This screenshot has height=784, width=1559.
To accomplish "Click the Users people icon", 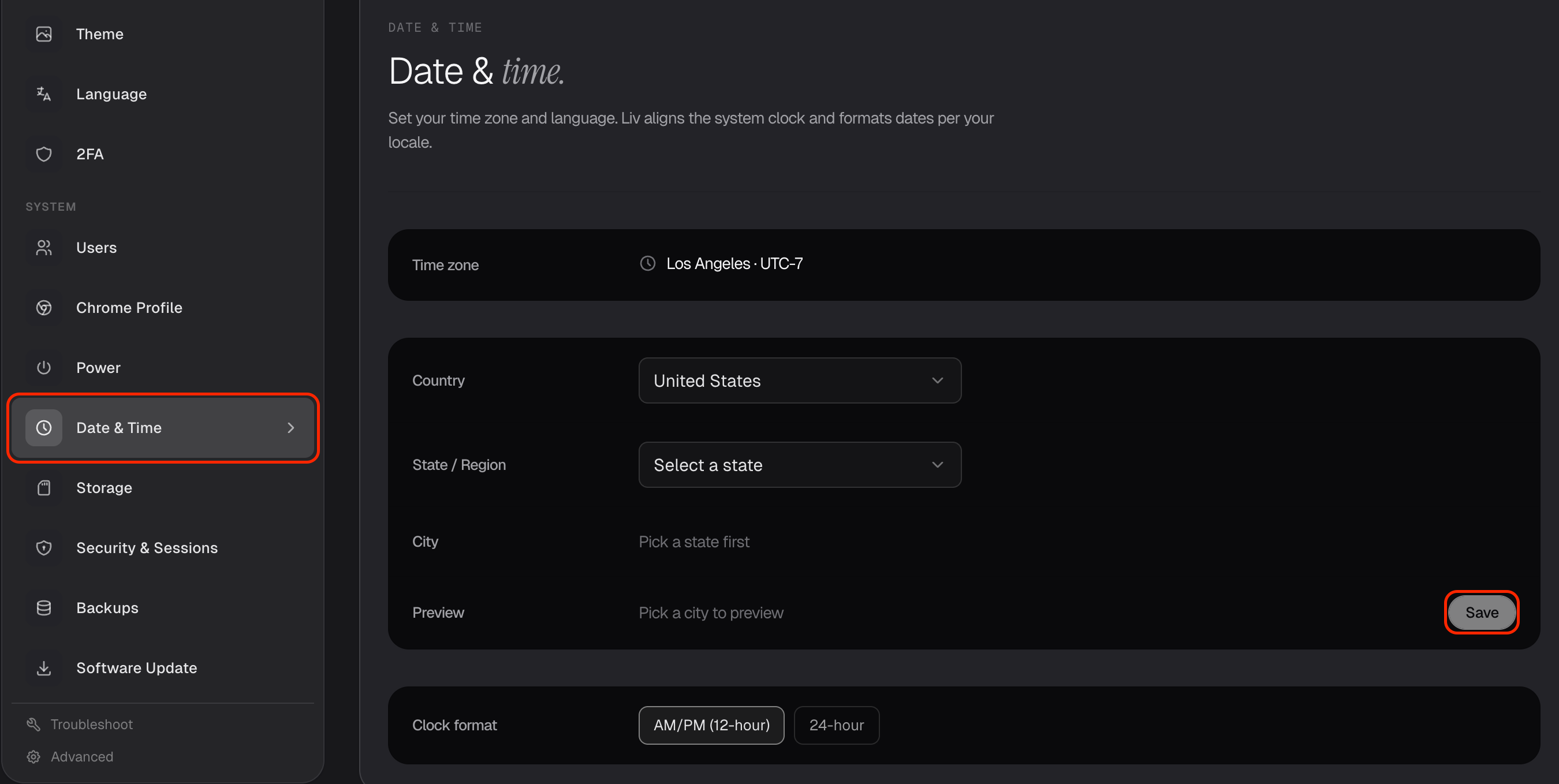I will click(x=43, y=248).
